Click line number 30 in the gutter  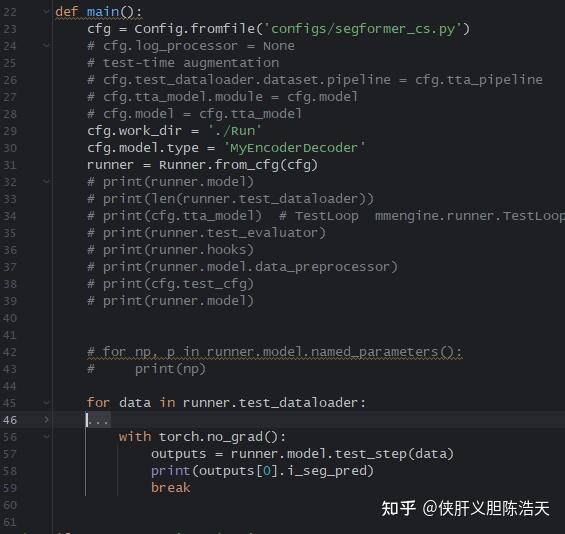tap(10, 148)
